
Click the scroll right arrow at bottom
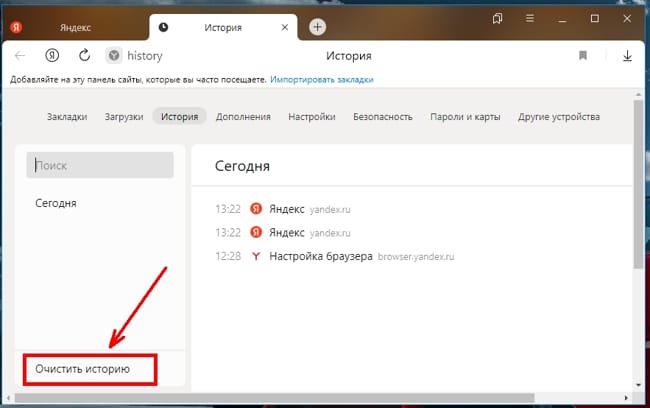coord(626,398)
